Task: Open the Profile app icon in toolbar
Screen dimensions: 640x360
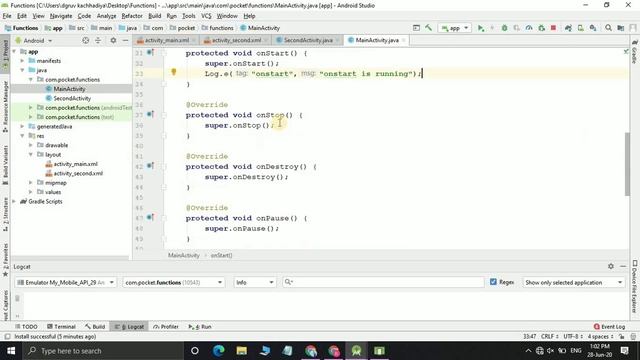Action: click(x=529, y=28)
